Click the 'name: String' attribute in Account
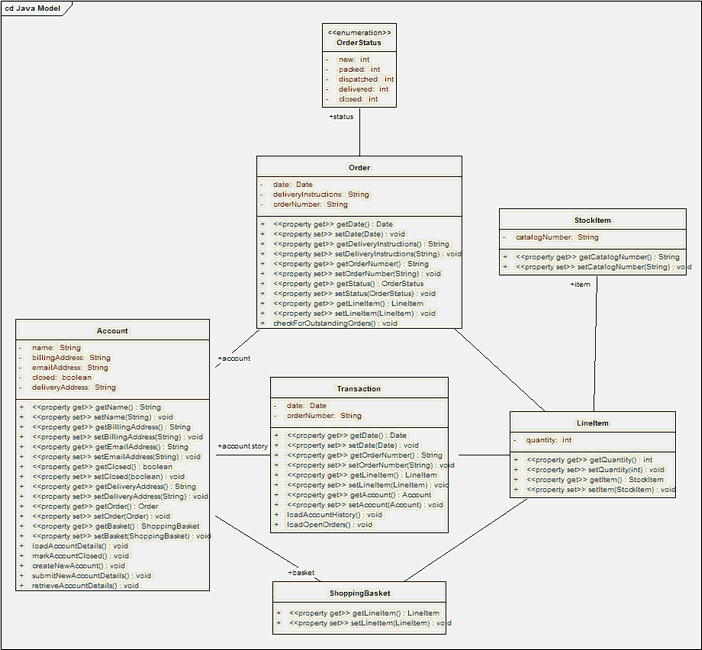The height and width of the screenshot is (650, 702). [56, 348]
